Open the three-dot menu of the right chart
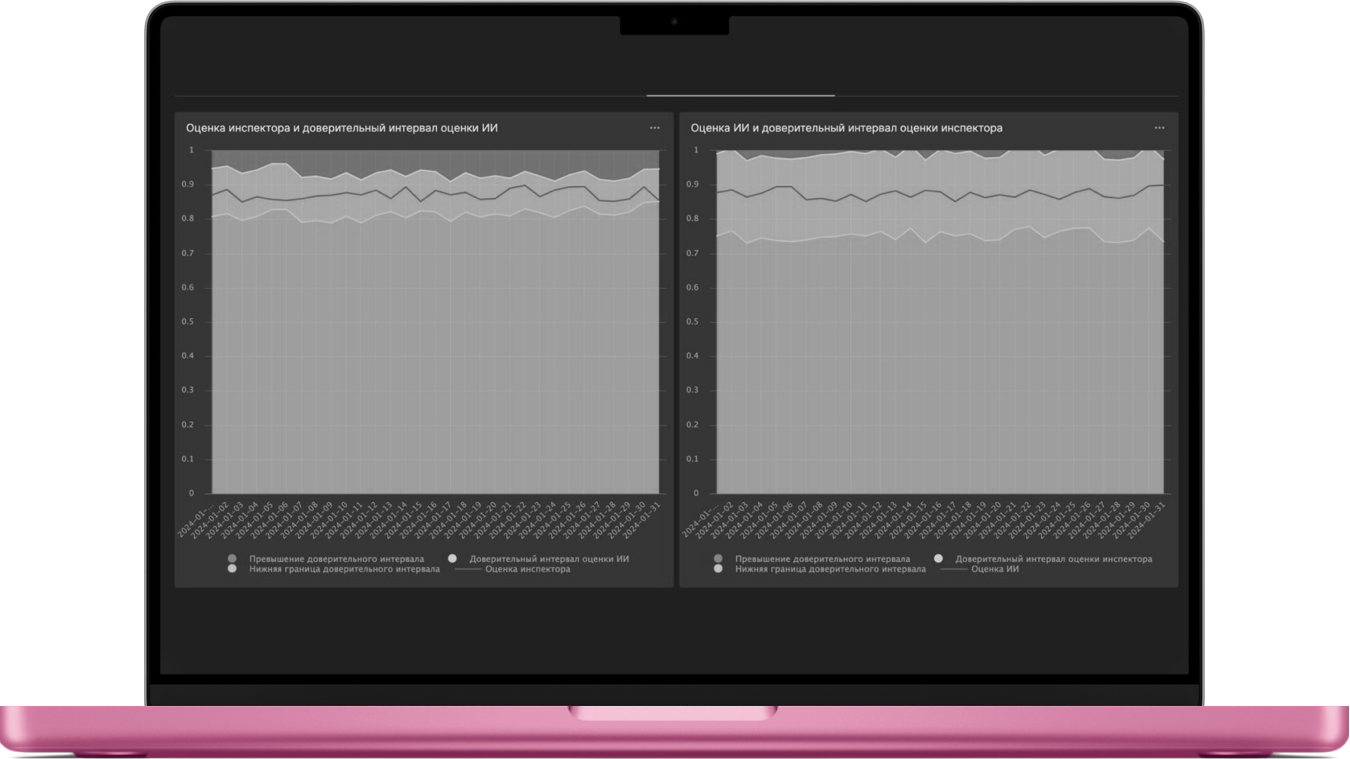Image resolution: width=1350 pixels, height=759 pixels. [1159, 128]
